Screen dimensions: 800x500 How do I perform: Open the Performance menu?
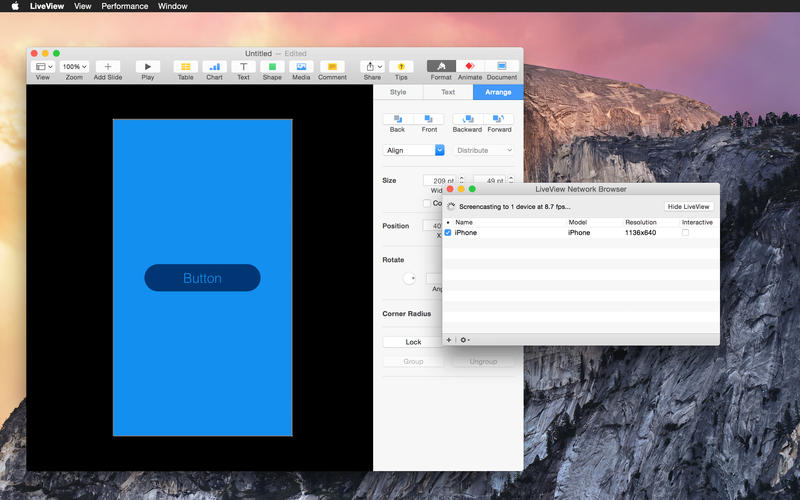point(125,6)
